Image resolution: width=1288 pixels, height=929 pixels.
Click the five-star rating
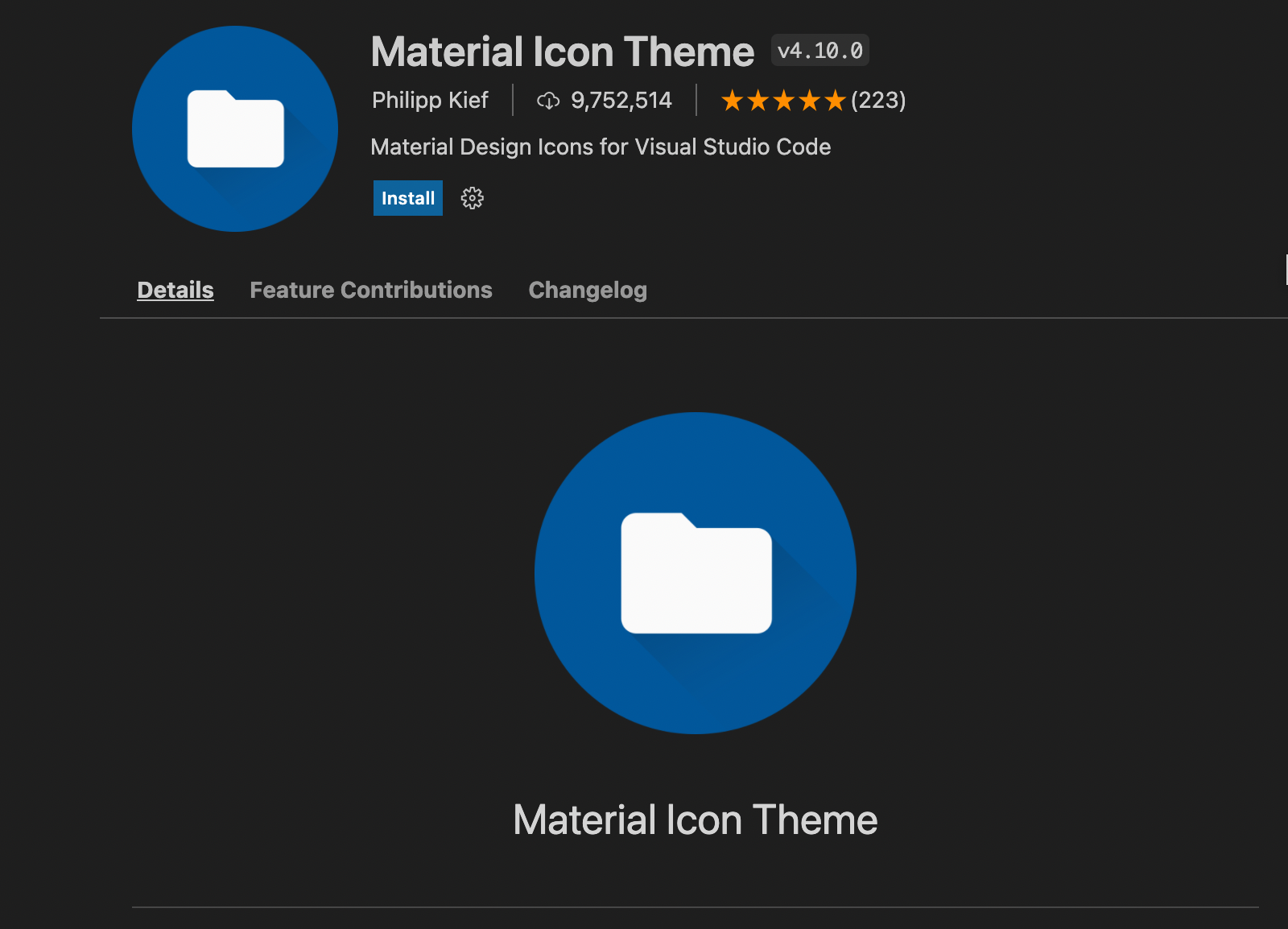(783, 101)
